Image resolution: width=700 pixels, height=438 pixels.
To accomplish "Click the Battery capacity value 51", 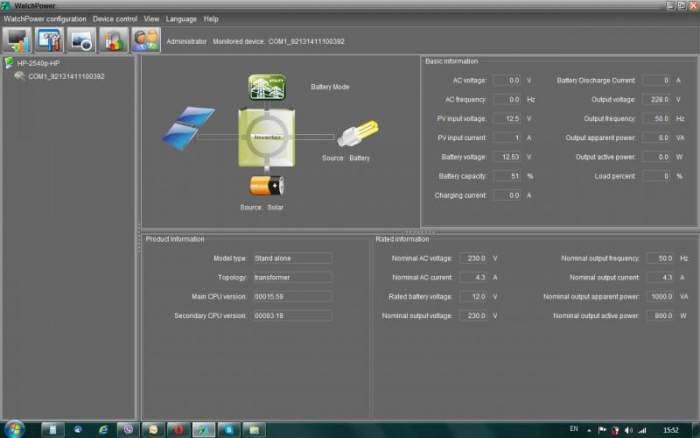I will point(507,176).
